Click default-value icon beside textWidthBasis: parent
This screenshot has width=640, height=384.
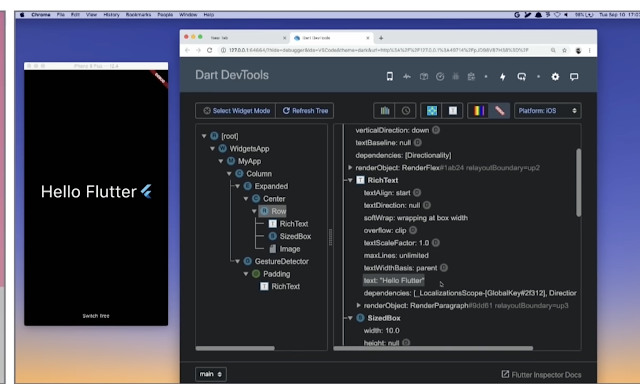pos(444,268)
